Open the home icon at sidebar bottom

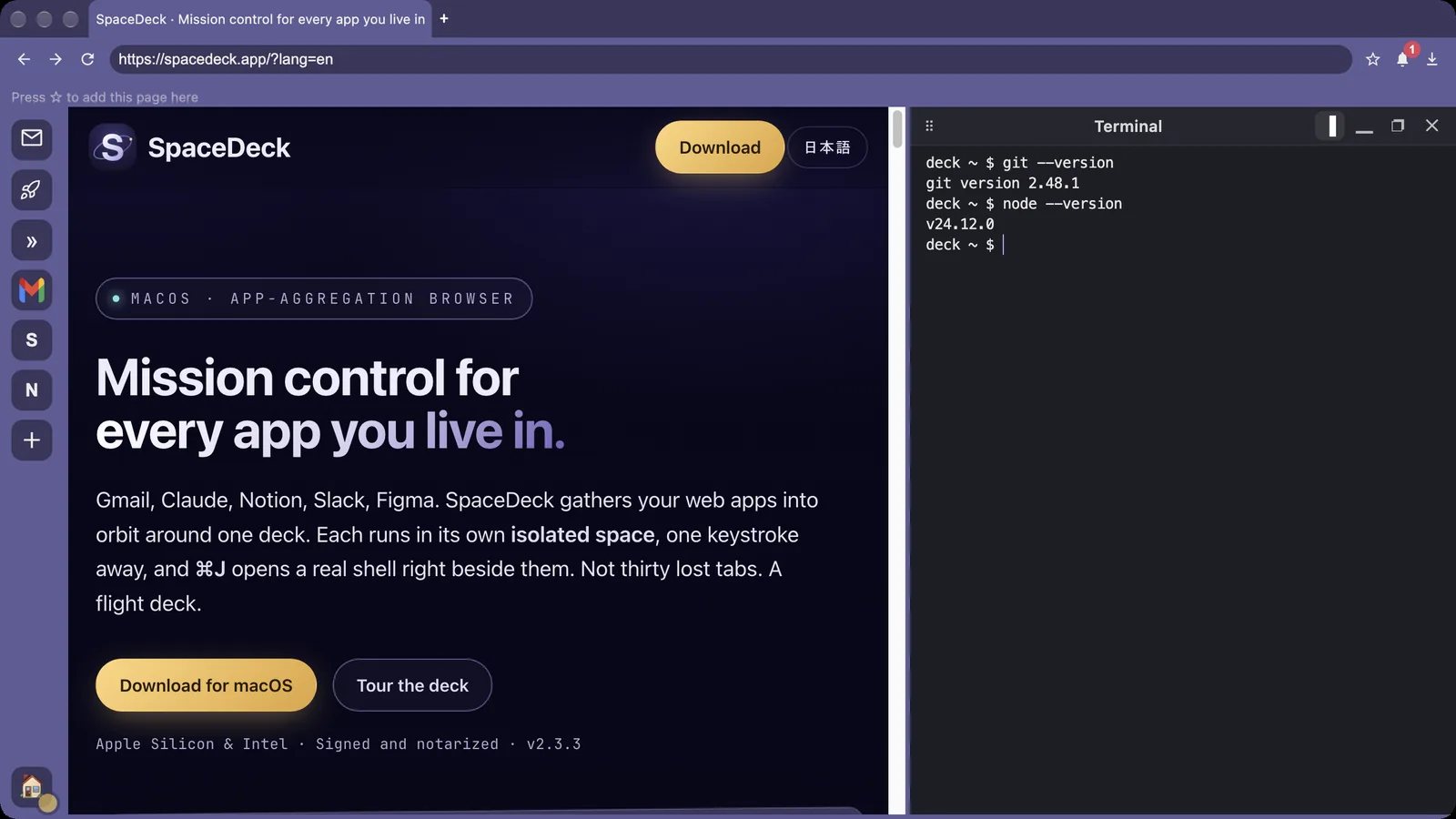point(32,786)
